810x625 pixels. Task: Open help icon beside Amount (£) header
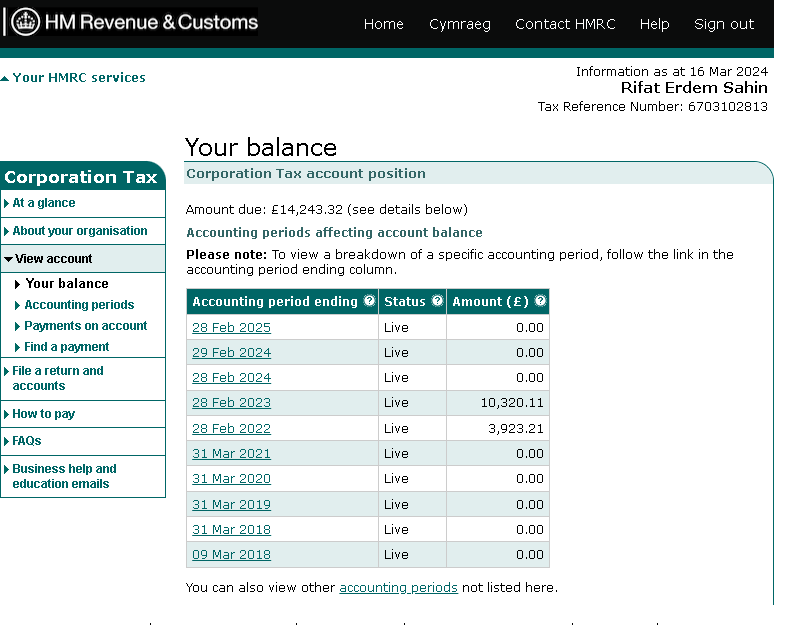pos(540,301)
